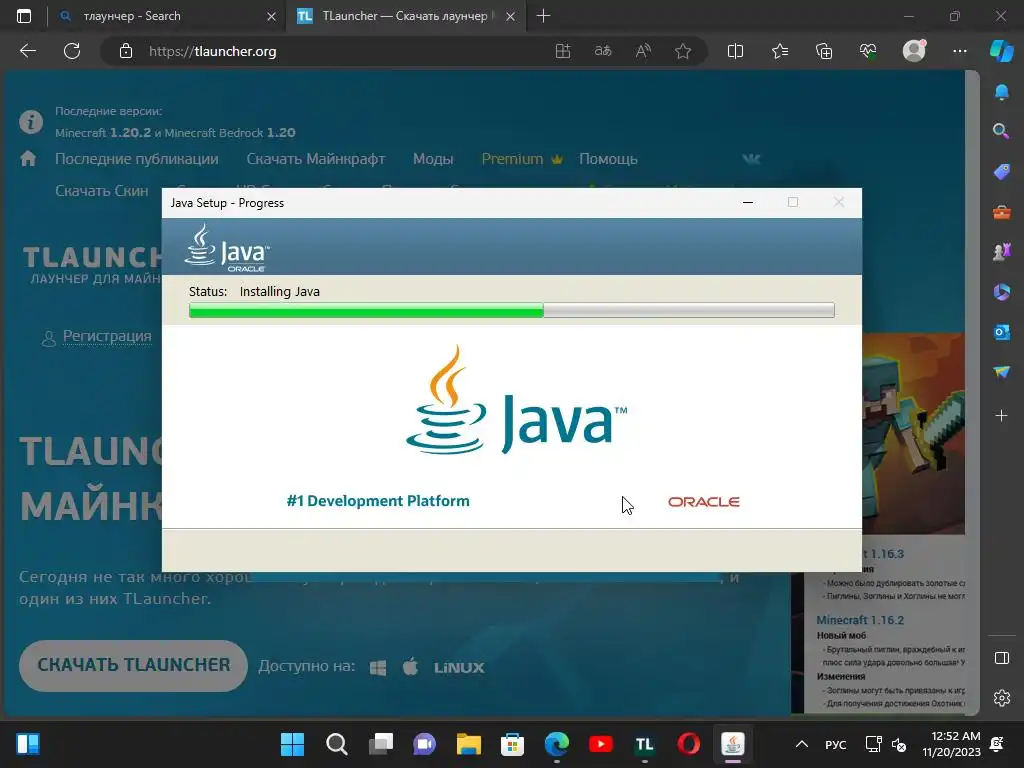Open Помощь menu item
Screen dimensions: 1024x768
pos(608,159)
